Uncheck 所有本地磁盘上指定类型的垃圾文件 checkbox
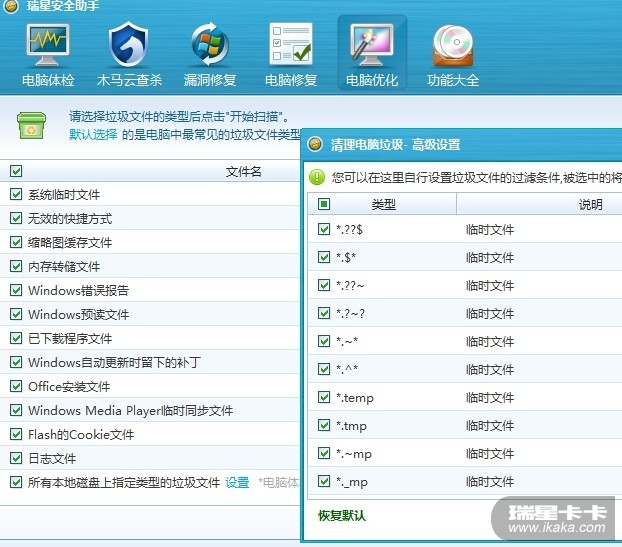 point(16,482)
